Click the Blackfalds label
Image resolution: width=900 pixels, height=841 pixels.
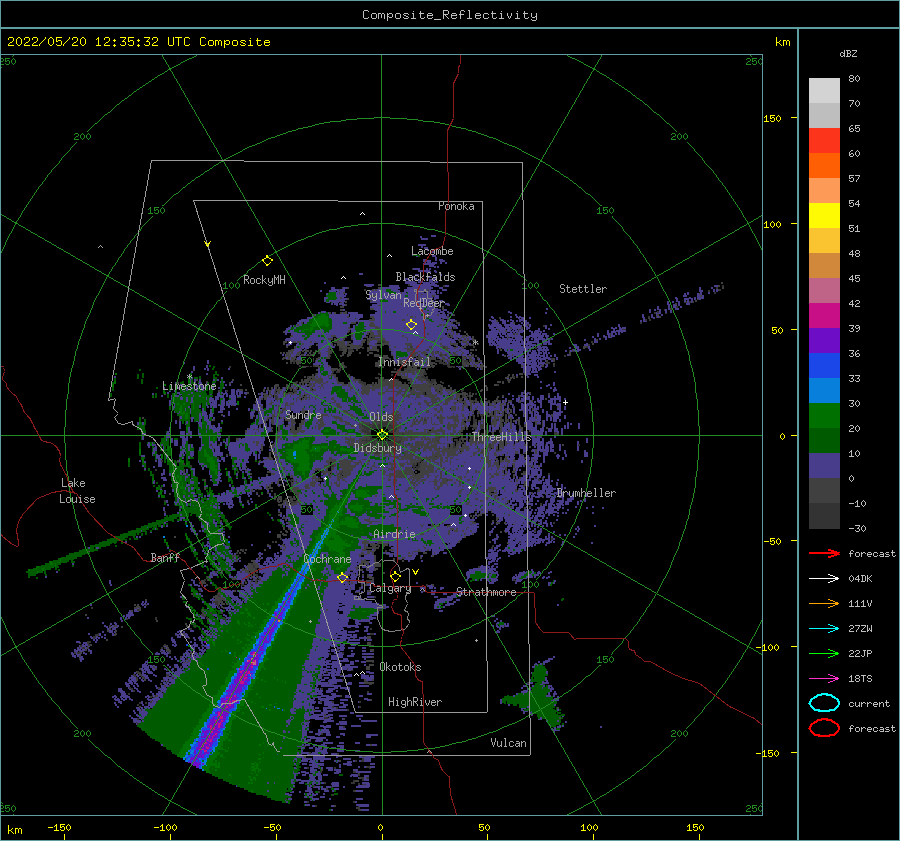point(425,277)
